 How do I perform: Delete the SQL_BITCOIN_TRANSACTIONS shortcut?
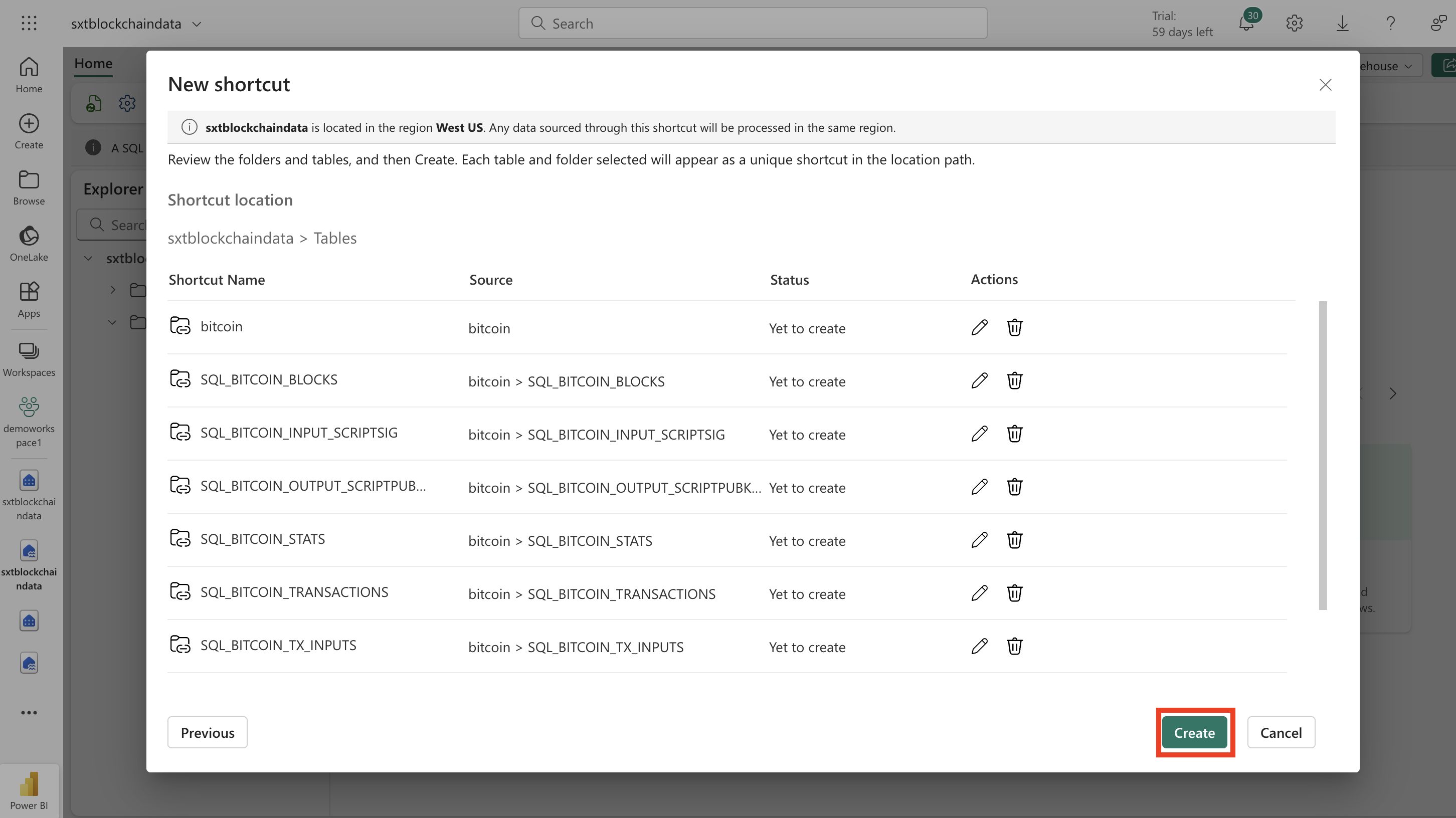tap(1014, 593)
